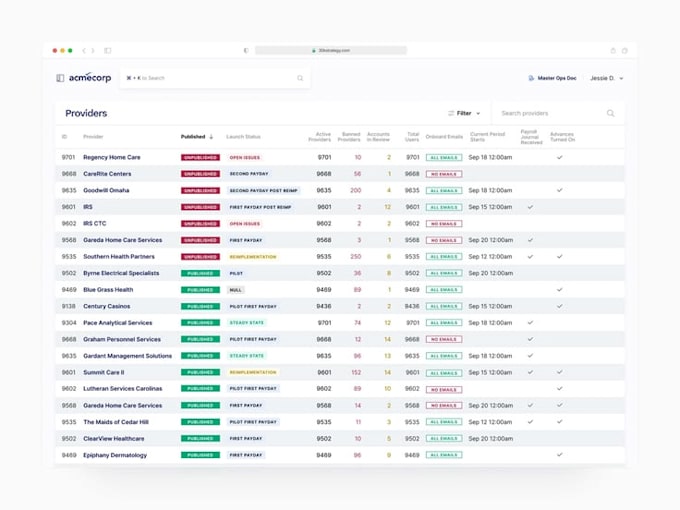Click banned providers value 250 for Southern Health Partners
The image size is (680, 510).
click(356, 257)
